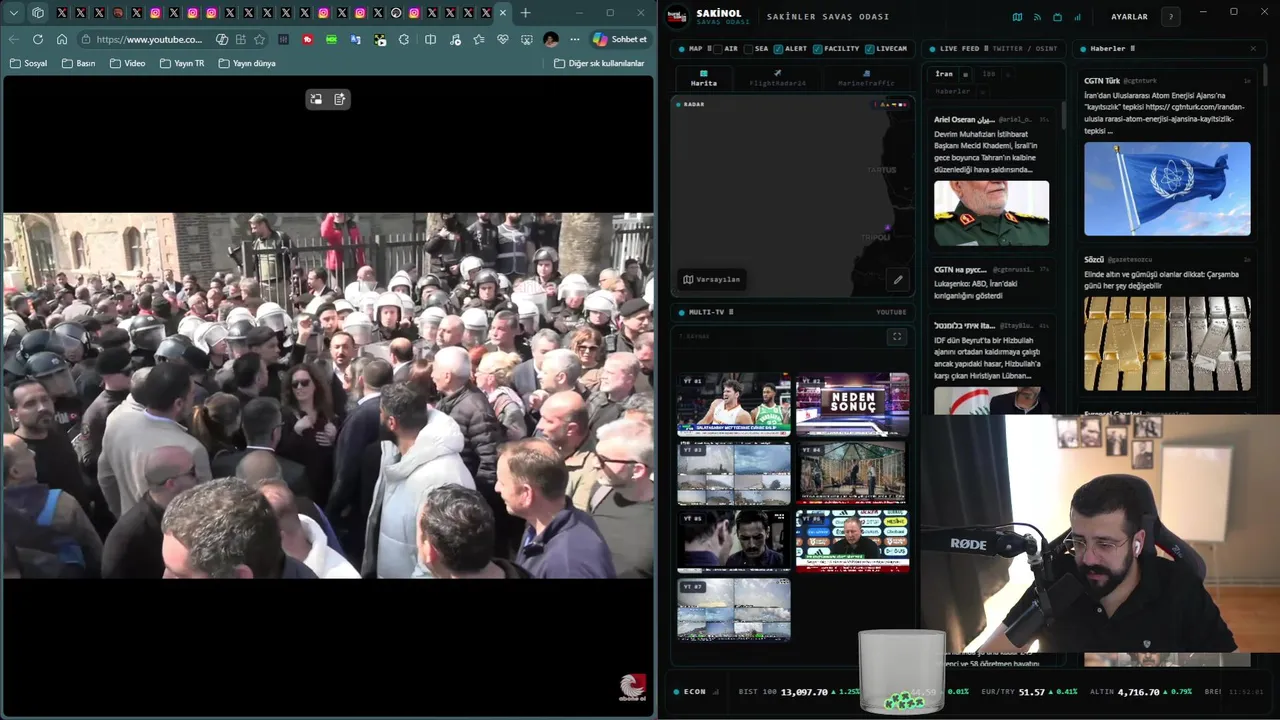Viewport: 1280px width, 720px height.
Task: Open the TV icon in Sakinol header
Action: pyautogui.click(x=1057, y=17)
